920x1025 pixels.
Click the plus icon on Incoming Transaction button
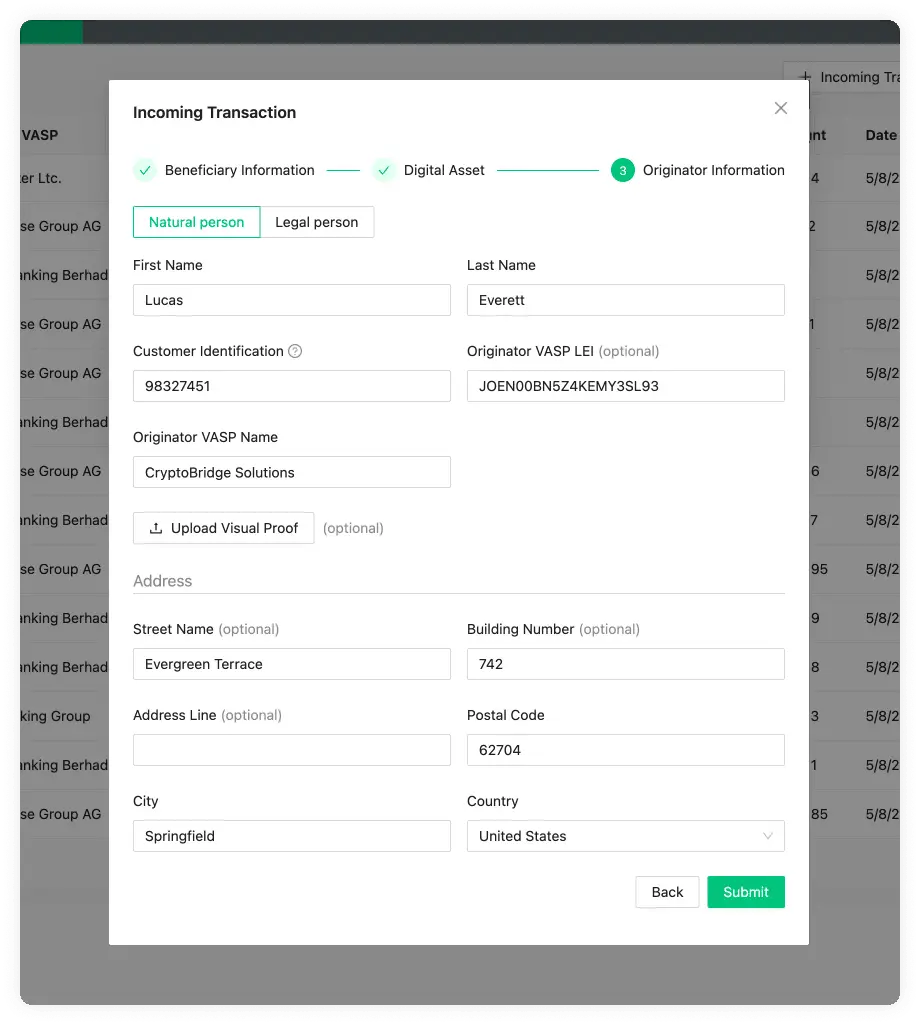click(805, 77)
